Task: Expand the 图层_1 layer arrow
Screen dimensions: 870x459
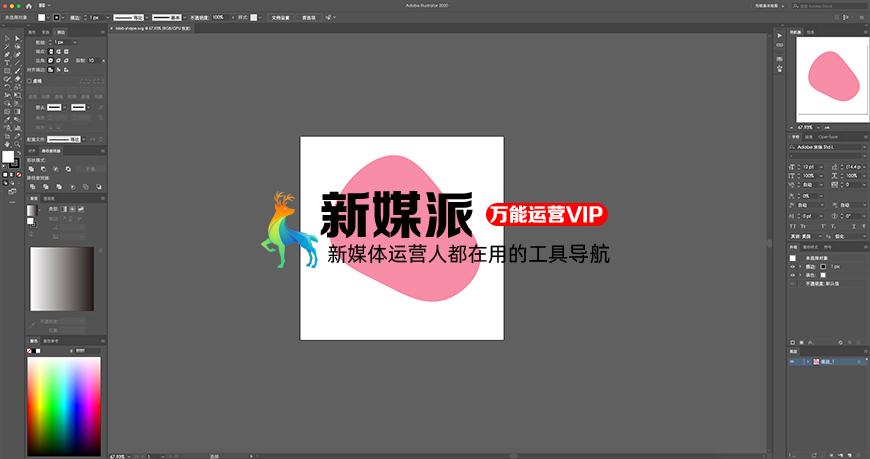Action: (808, 362)
